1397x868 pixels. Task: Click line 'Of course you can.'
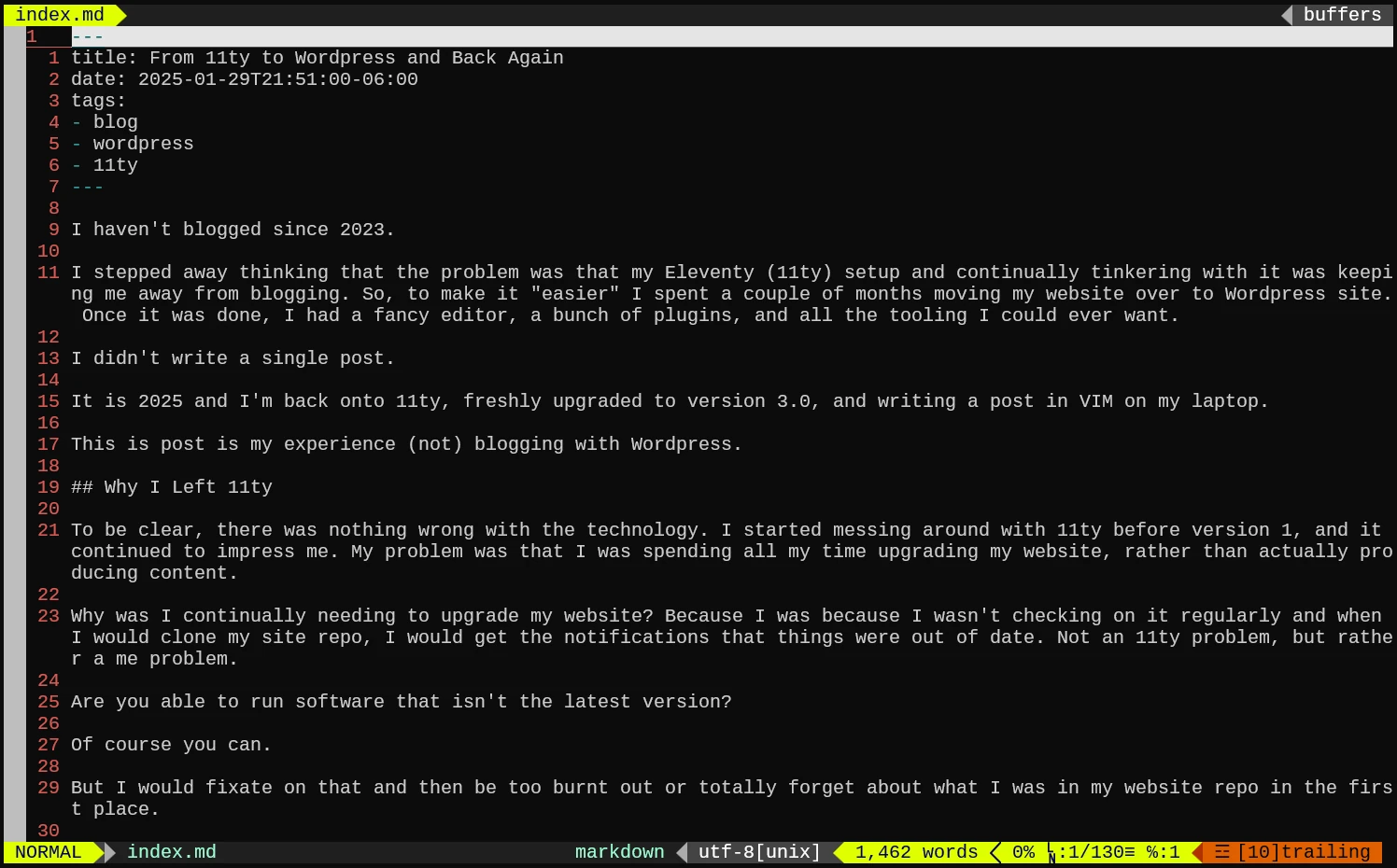[172, 745]
